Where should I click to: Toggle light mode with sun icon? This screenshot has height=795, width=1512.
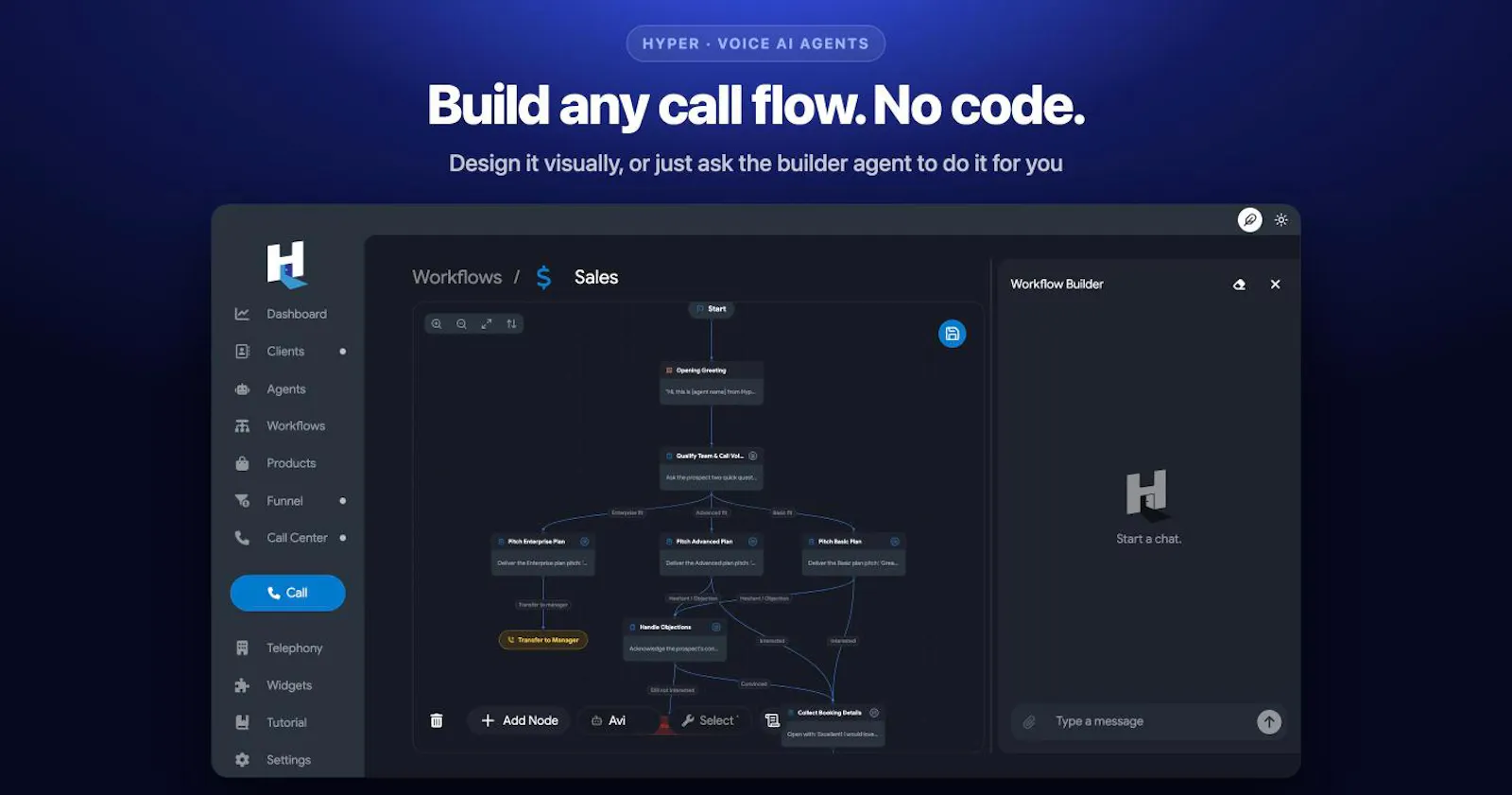(x=1281, y=220)
